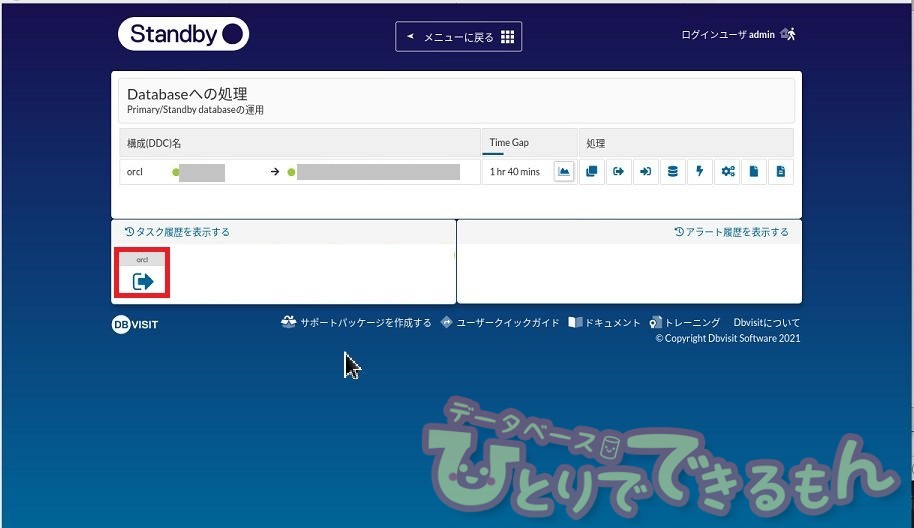Click サポートパッケージを作成する link
Image resolution: width=914 pixels, height=528 pixels.
[x=356, y=323]
